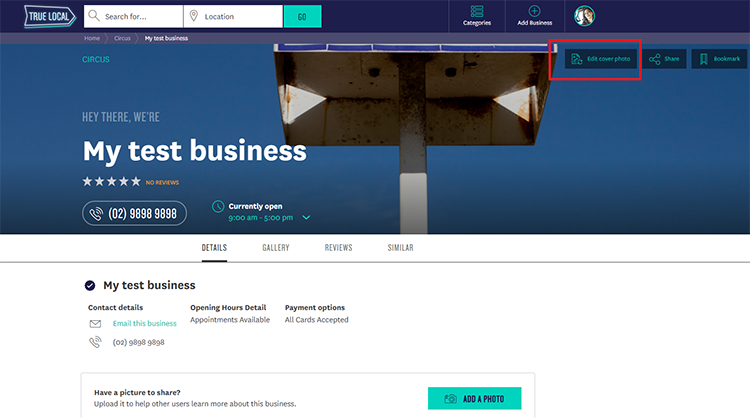Click the Search for input field
750x418 pixels.
134,16
